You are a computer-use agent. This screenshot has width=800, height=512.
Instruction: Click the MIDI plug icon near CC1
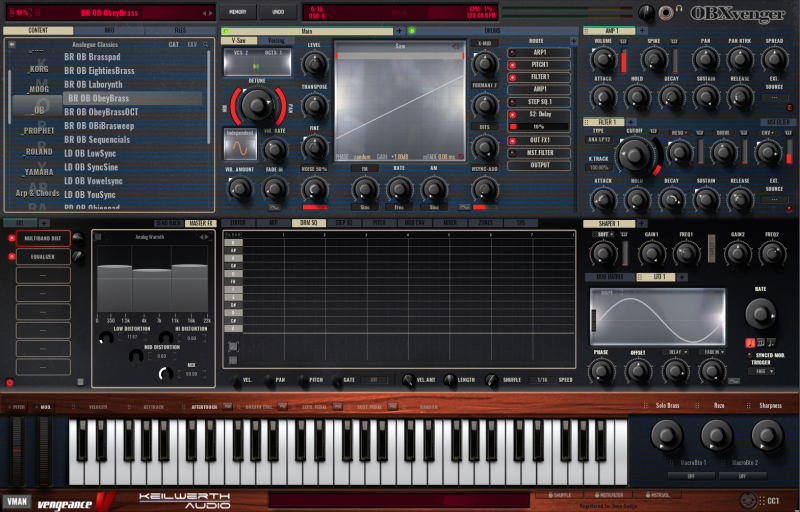[748, 500]
